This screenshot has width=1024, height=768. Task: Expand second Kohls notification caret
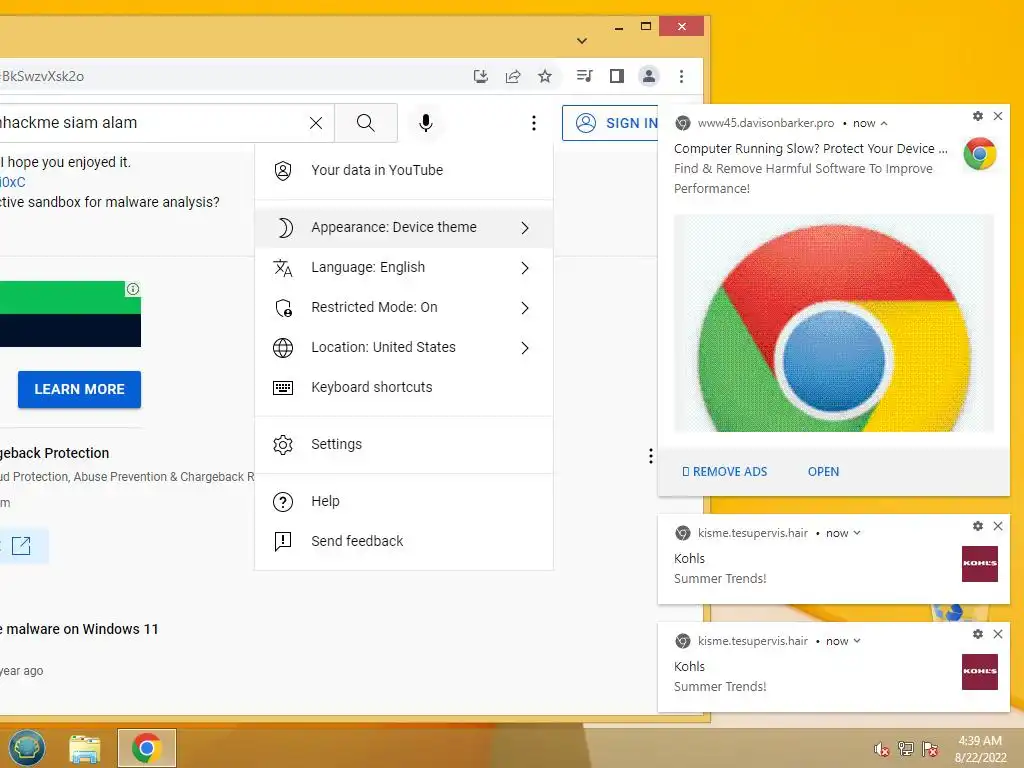pos(857,641)
